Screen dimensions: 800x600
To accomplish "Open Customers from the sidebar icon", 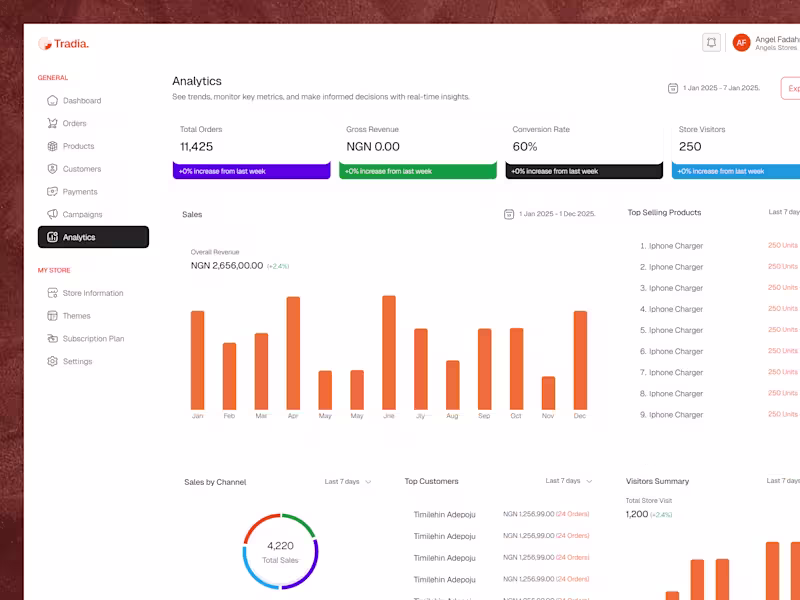I will [52, 168].
